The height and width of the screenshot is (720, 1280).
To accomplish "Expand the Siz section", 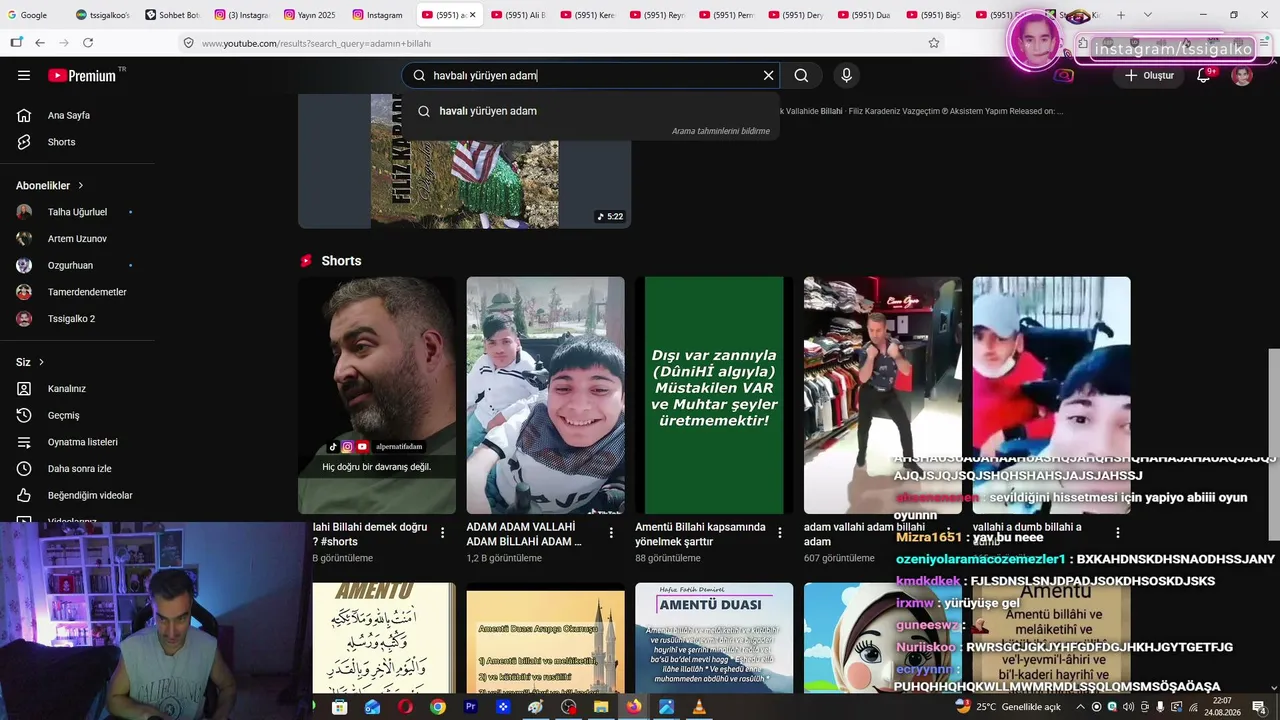I will 30,362.
